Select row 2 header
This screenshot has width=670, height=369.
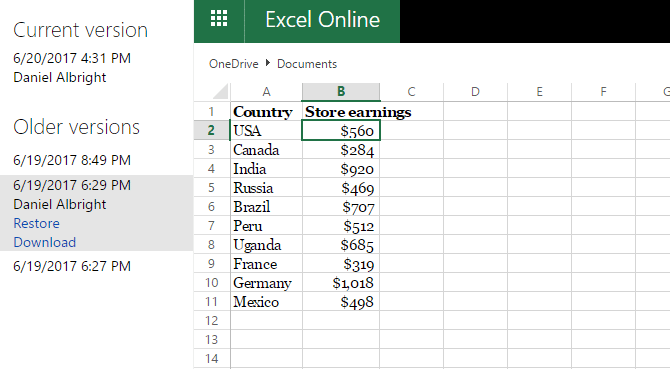point(212,130)
